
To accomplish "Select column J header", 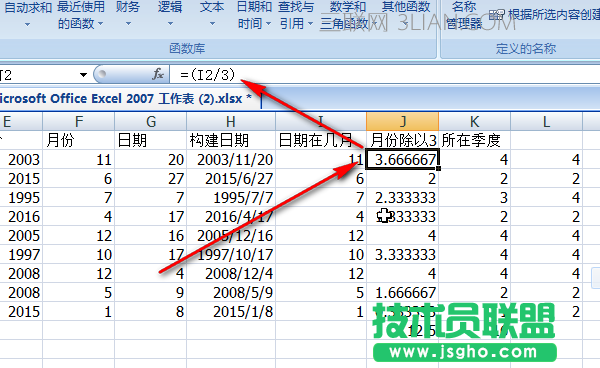I will 403,122.
